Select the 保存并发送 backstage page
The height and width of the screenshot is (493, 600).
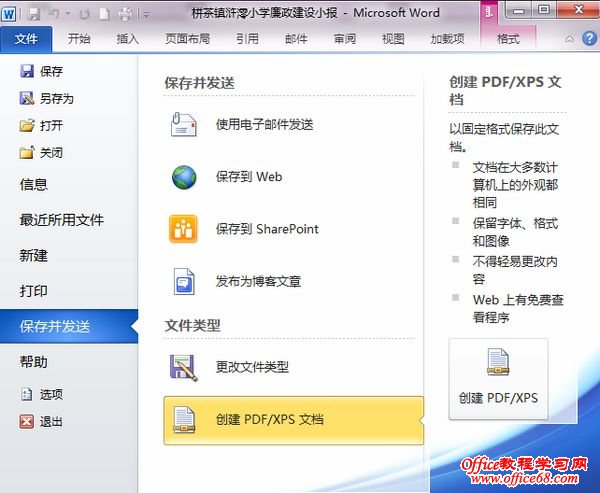click(x=69, y=326)
